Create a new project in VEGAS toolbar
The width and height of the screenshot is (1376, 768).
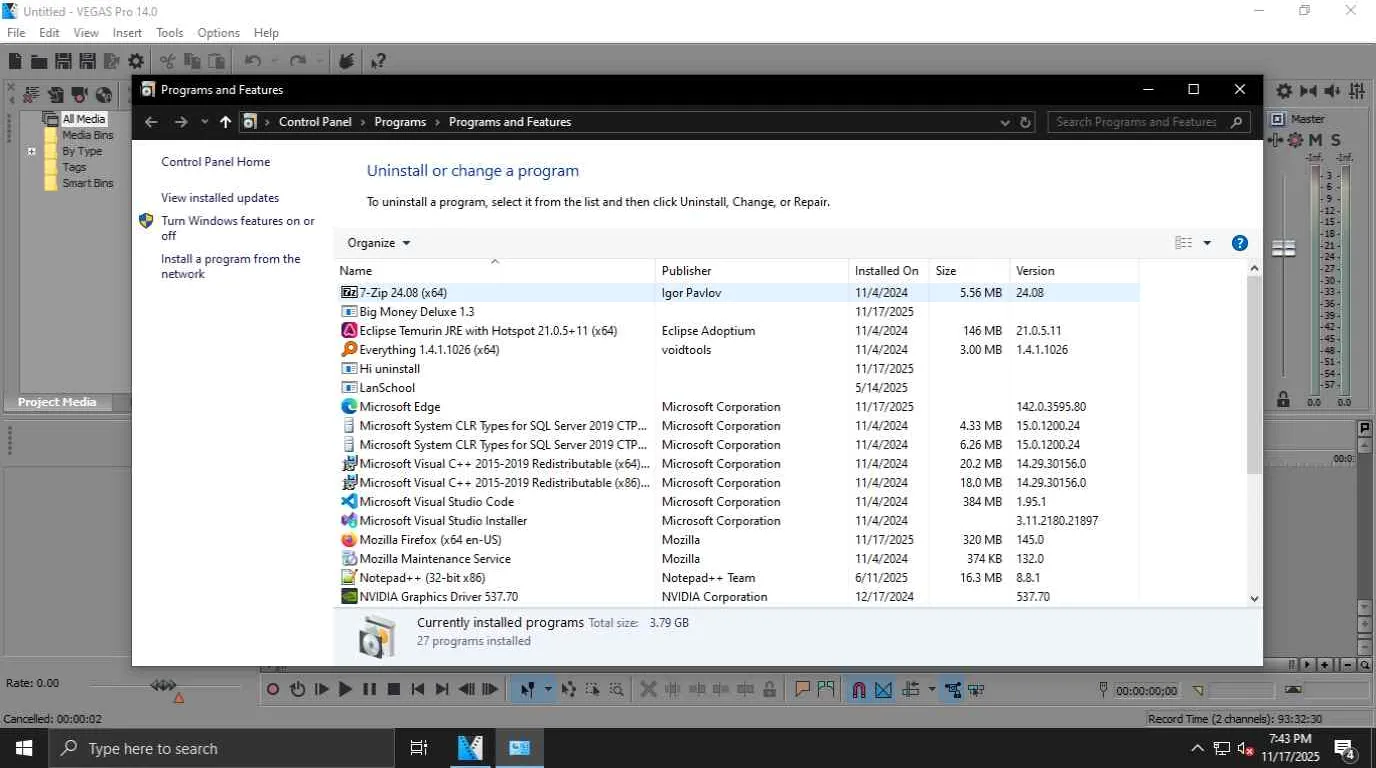(x=16, y=62)
